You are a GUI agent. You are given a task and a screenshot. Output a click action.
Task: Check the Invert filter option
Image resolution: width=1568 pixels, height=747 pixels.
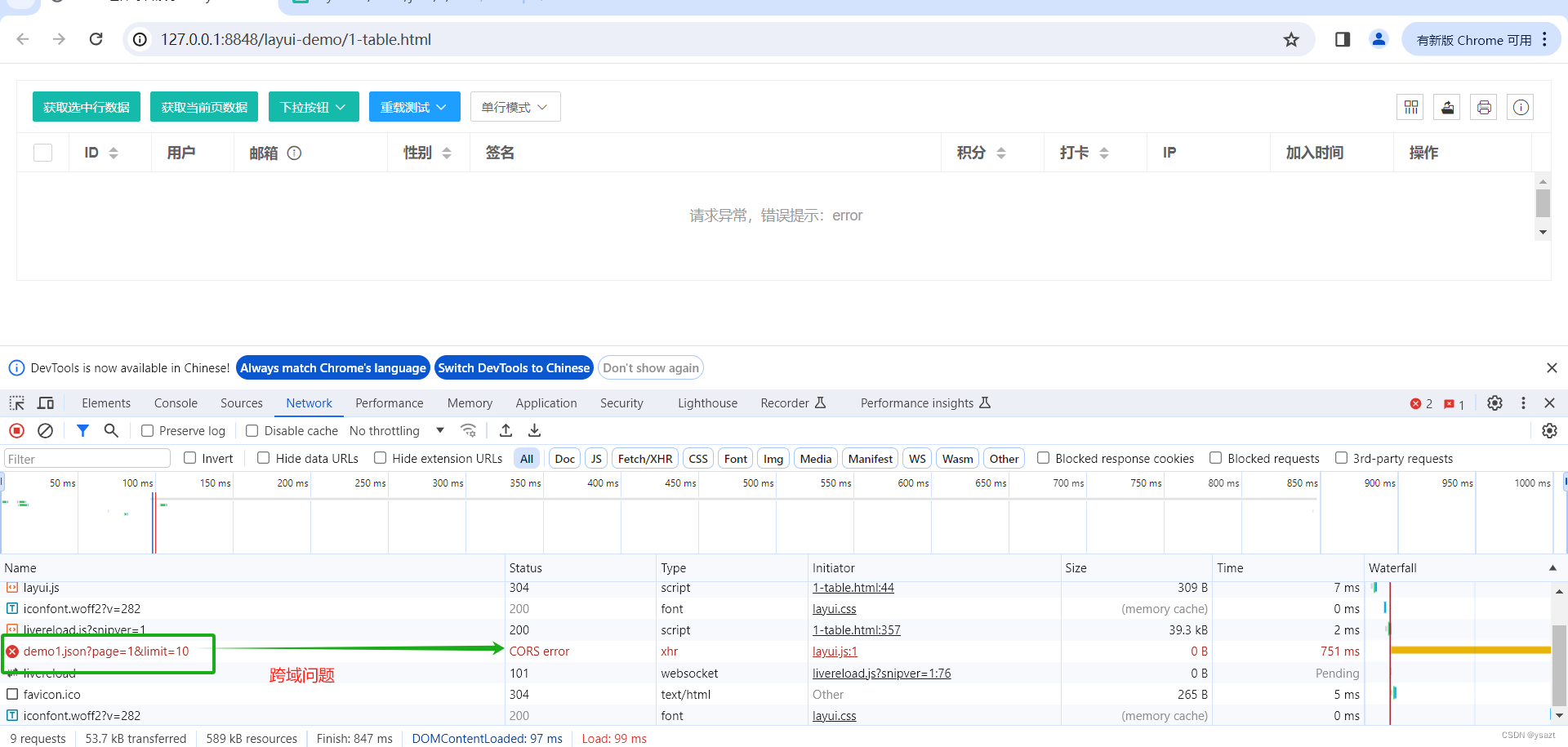189,458
